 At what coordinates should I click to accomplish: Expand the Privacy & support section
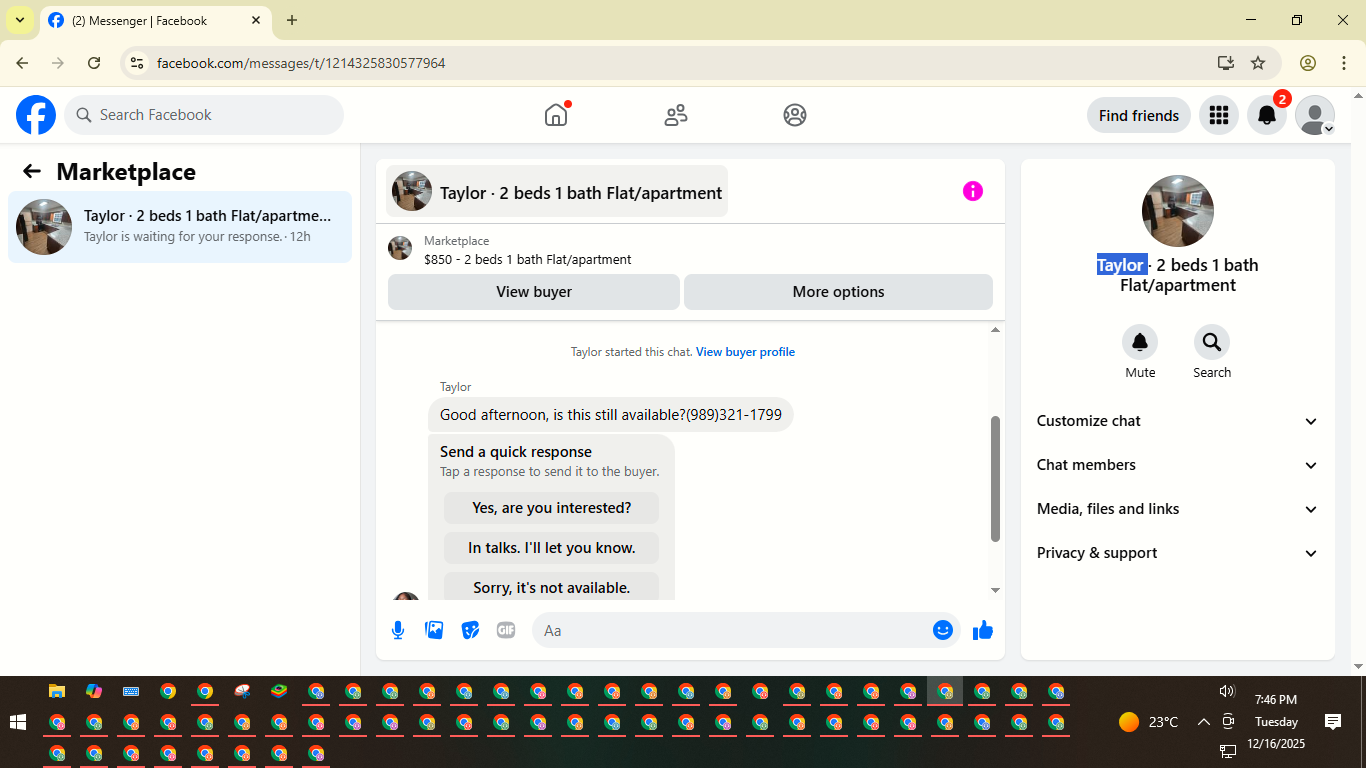pos(1178,553)
